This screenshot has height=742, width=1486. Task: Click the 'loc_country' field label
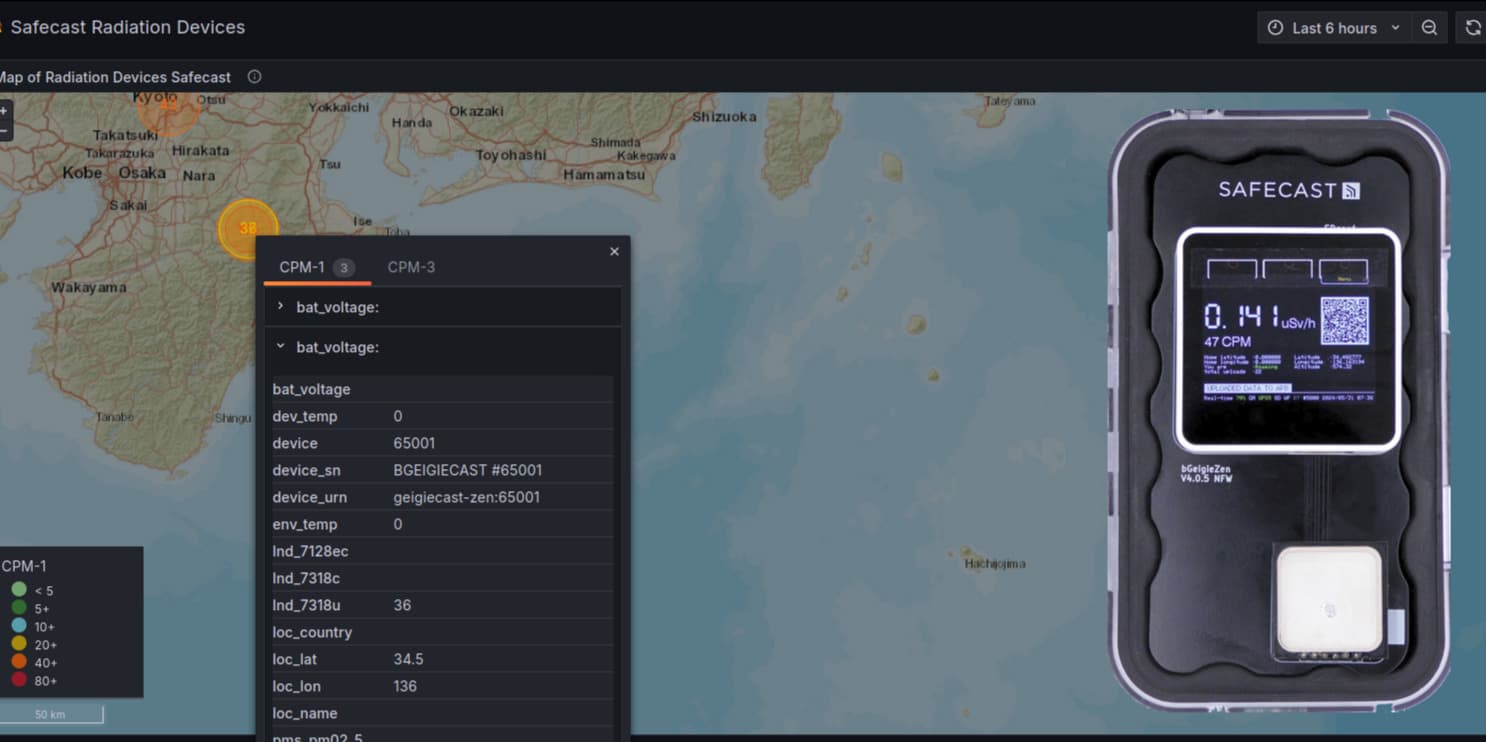pos(312,632)
